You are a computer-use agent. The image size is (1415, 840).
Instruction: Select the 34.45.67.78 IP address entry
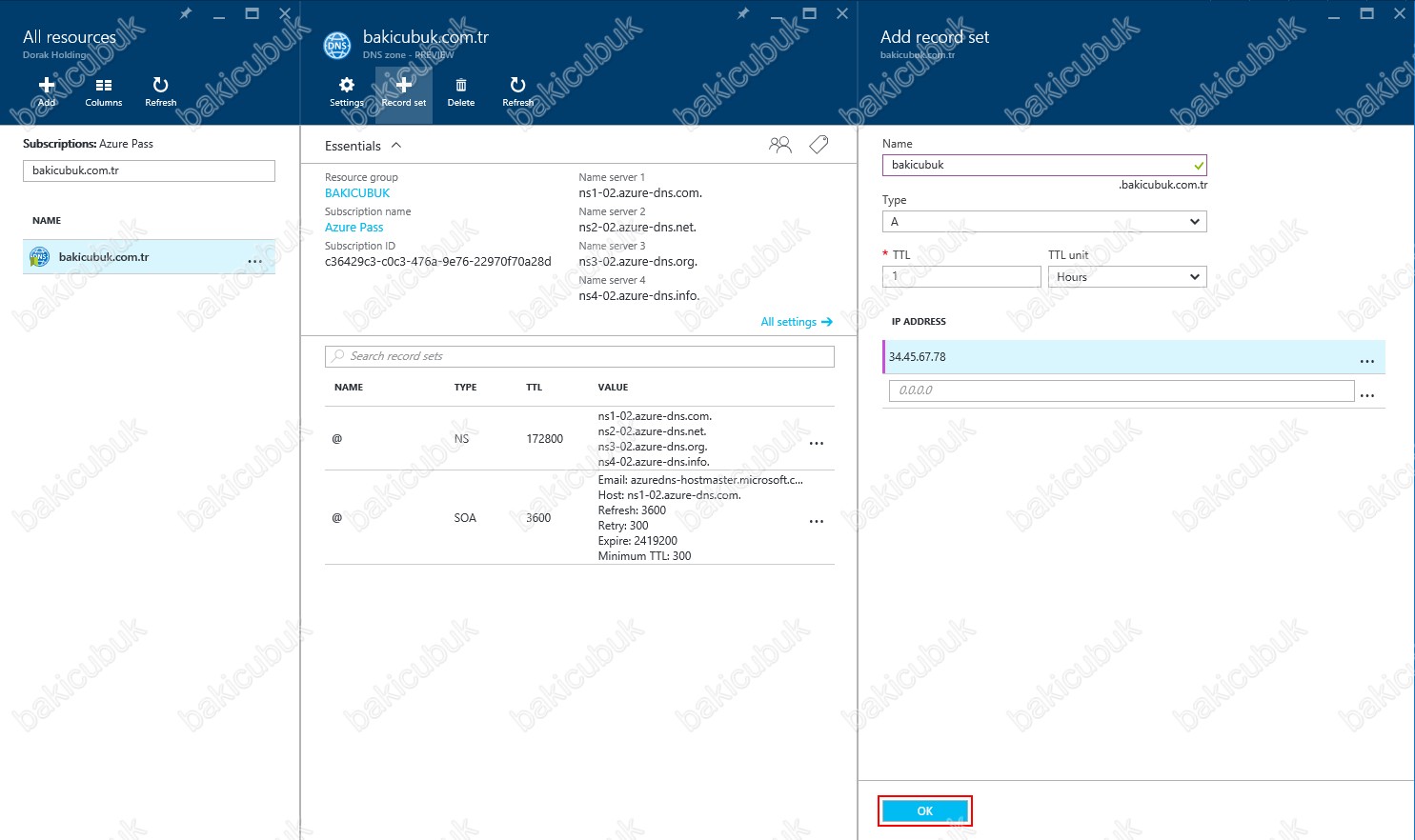click(x=1134, y=356)
